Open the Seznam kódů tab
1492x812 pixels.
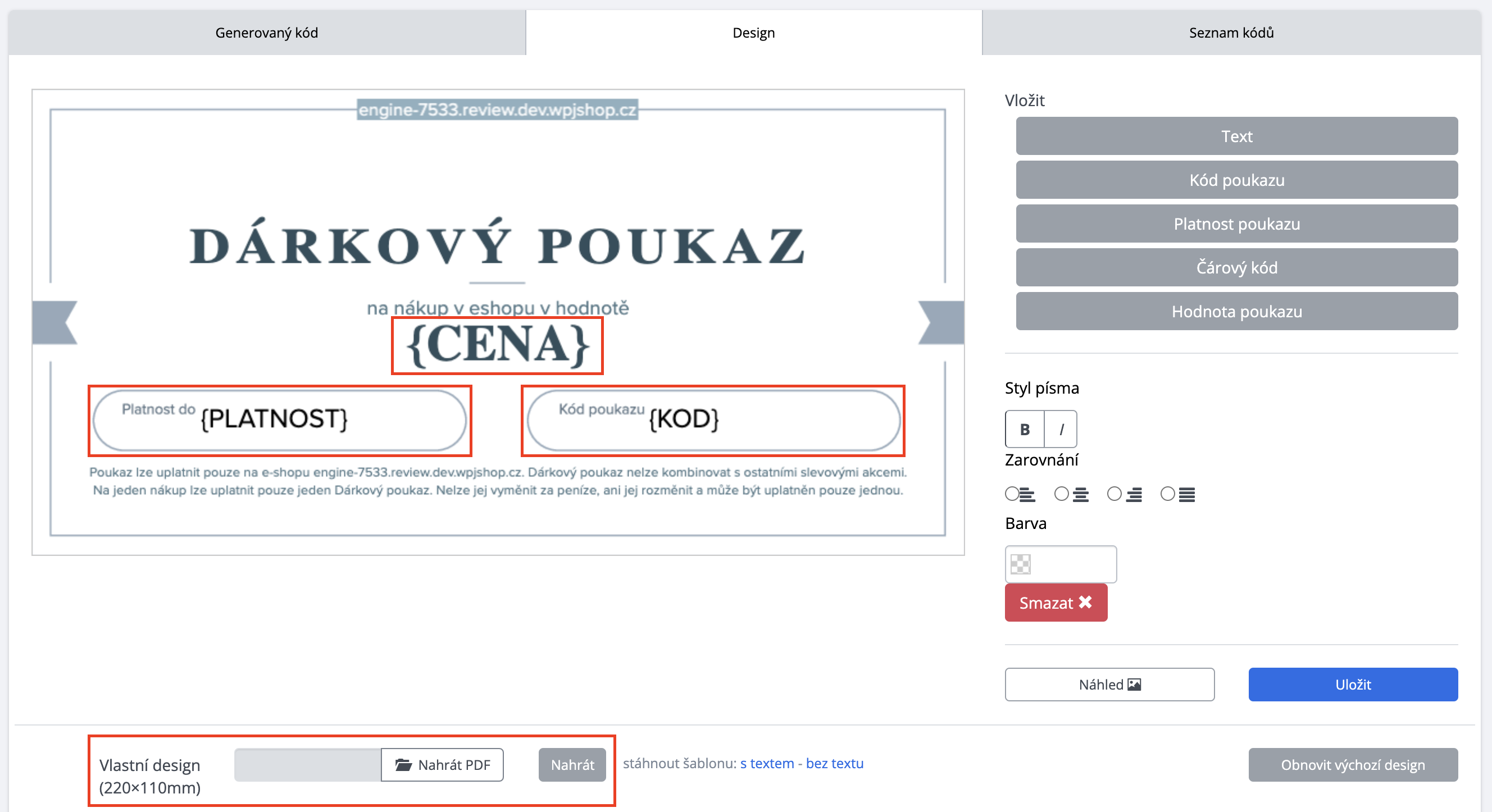(1231, 33)
